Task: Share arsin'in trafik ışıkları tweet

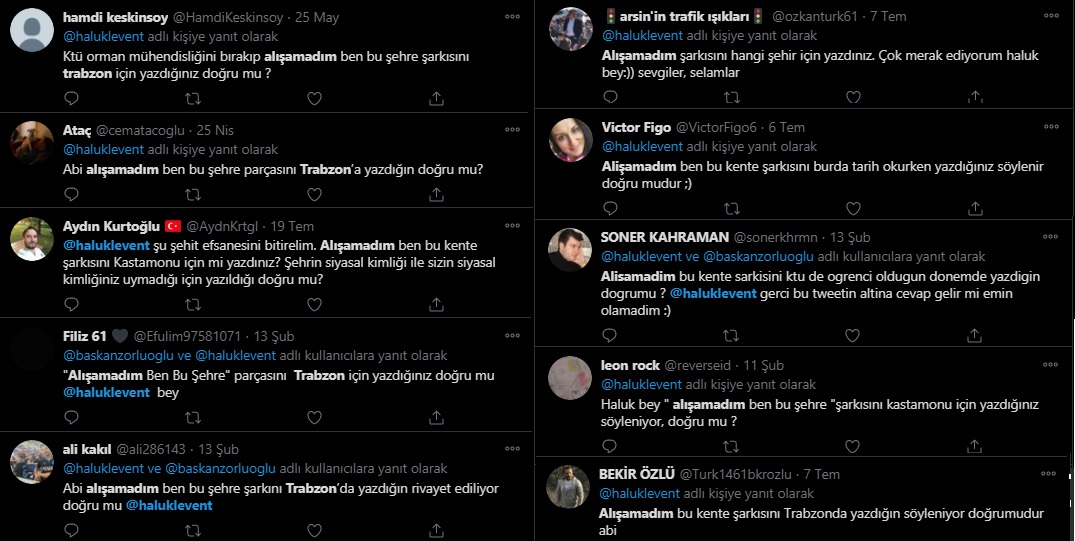Action: tap(975, 97)
